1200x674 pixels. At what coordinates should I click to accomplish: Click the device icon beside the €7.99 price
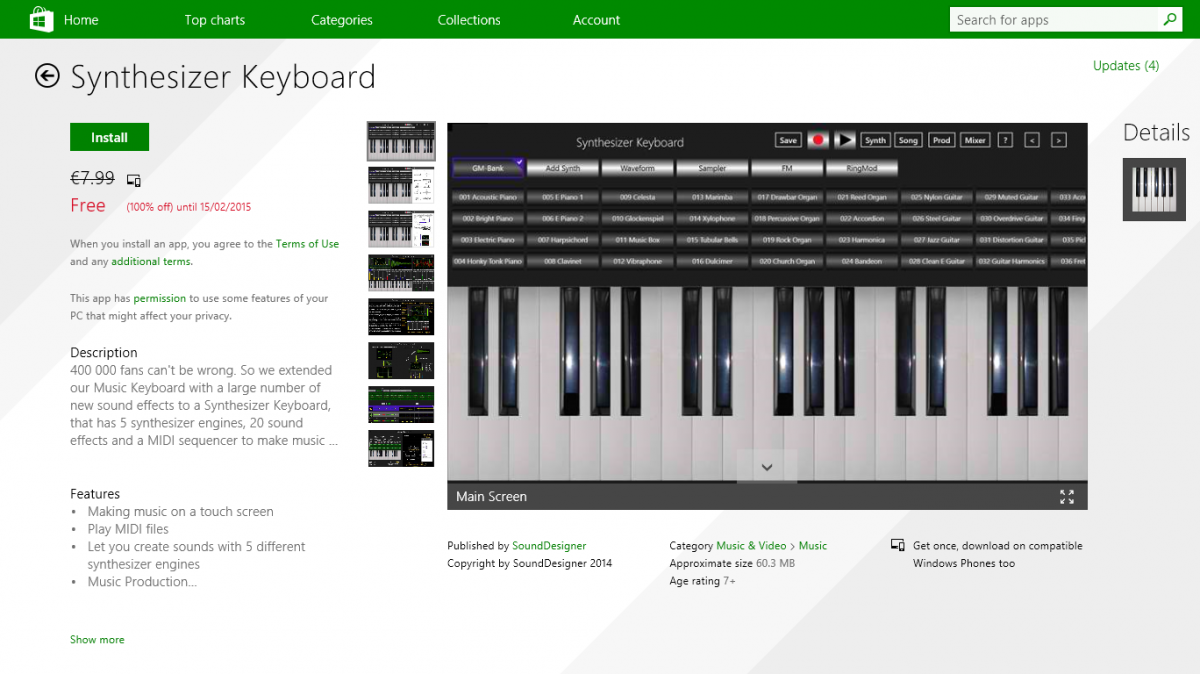(134, 180)
